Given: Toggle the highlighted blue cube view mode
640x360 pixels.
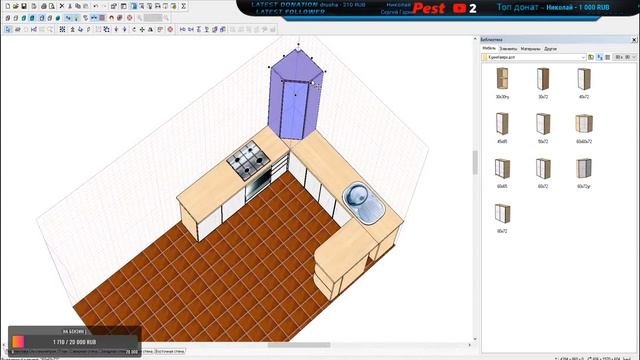Looking at the screenshot, I should tap(42, 18).
